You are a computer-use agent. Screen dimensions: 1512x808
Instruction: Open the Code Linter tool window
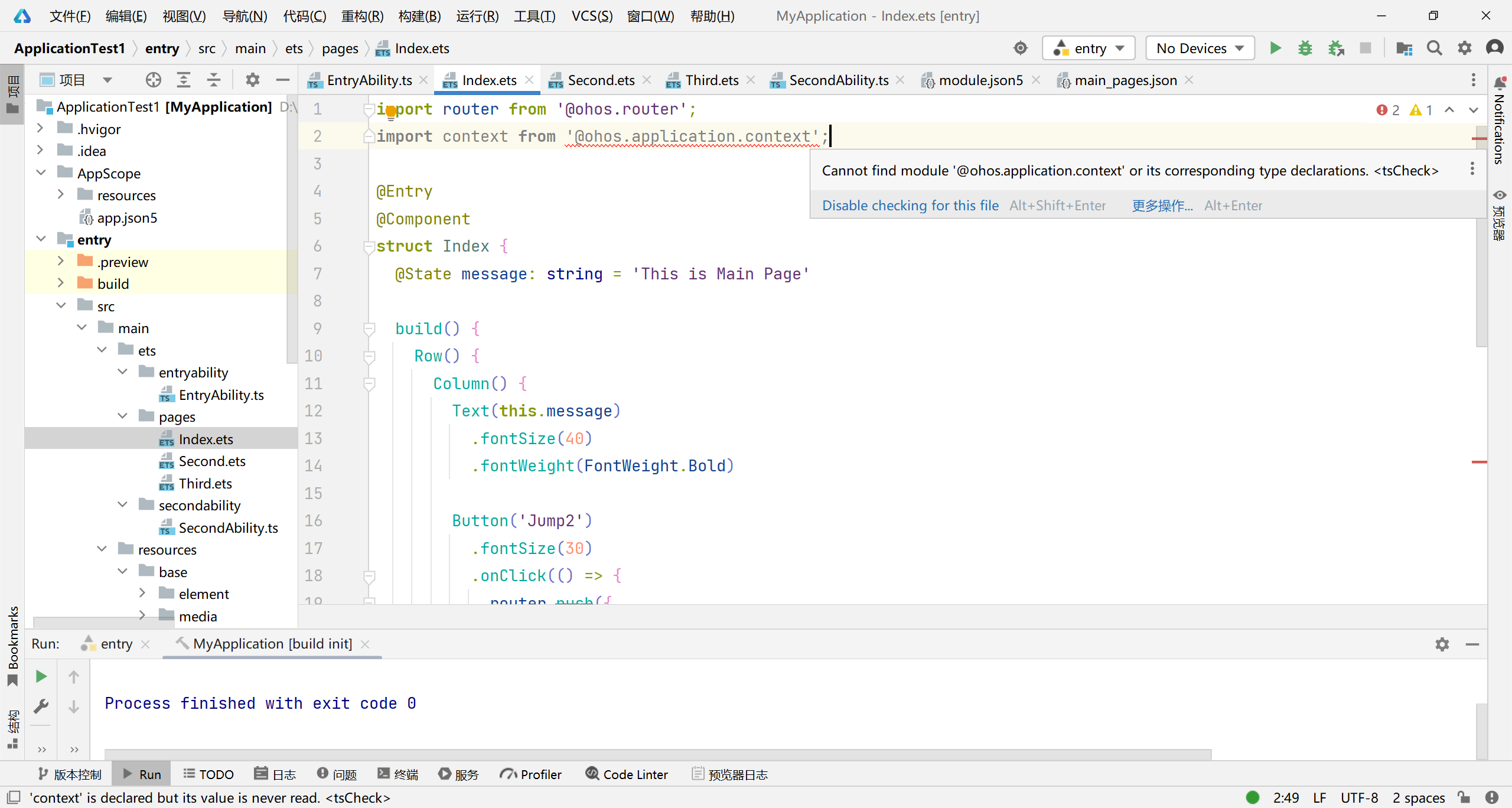pyautogui.click(x=627, y=774)
